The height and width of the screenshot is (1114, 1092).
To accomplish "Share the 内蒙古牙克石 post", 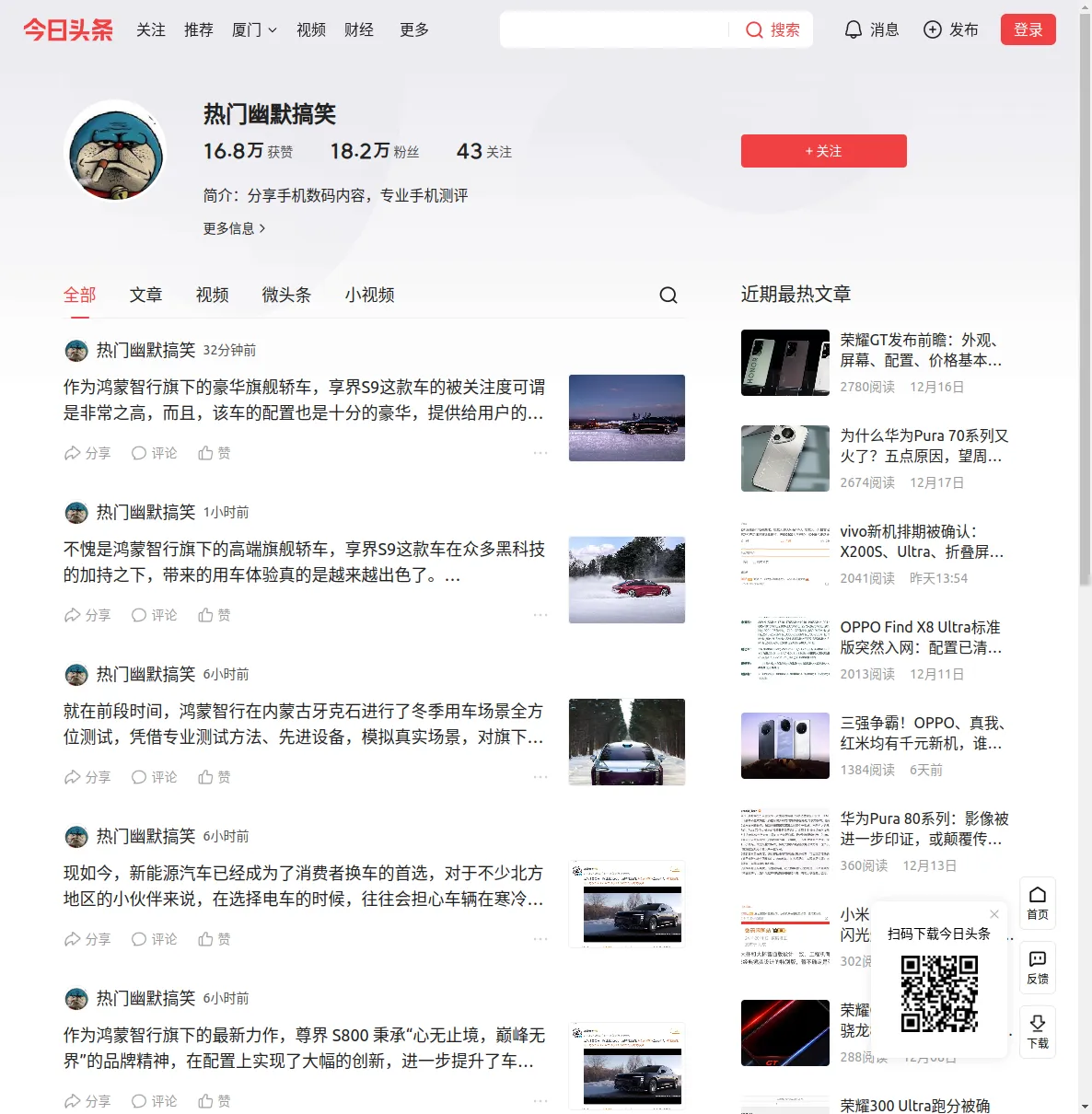I will 87,777.
